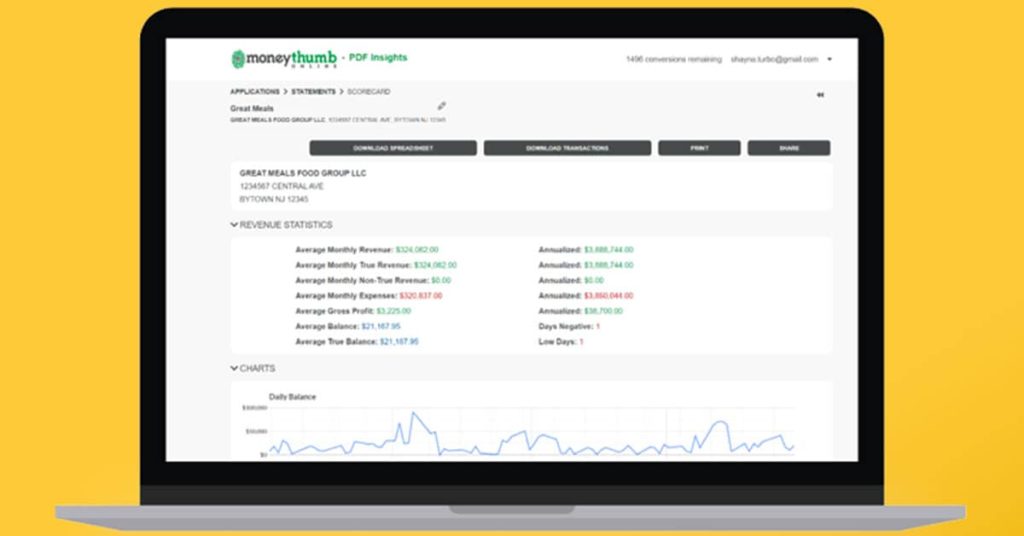Viewport: 1024px width, 536px height.
Task: Click the MoneyThumb fingerprint logo icon
Action: (238, 59)
